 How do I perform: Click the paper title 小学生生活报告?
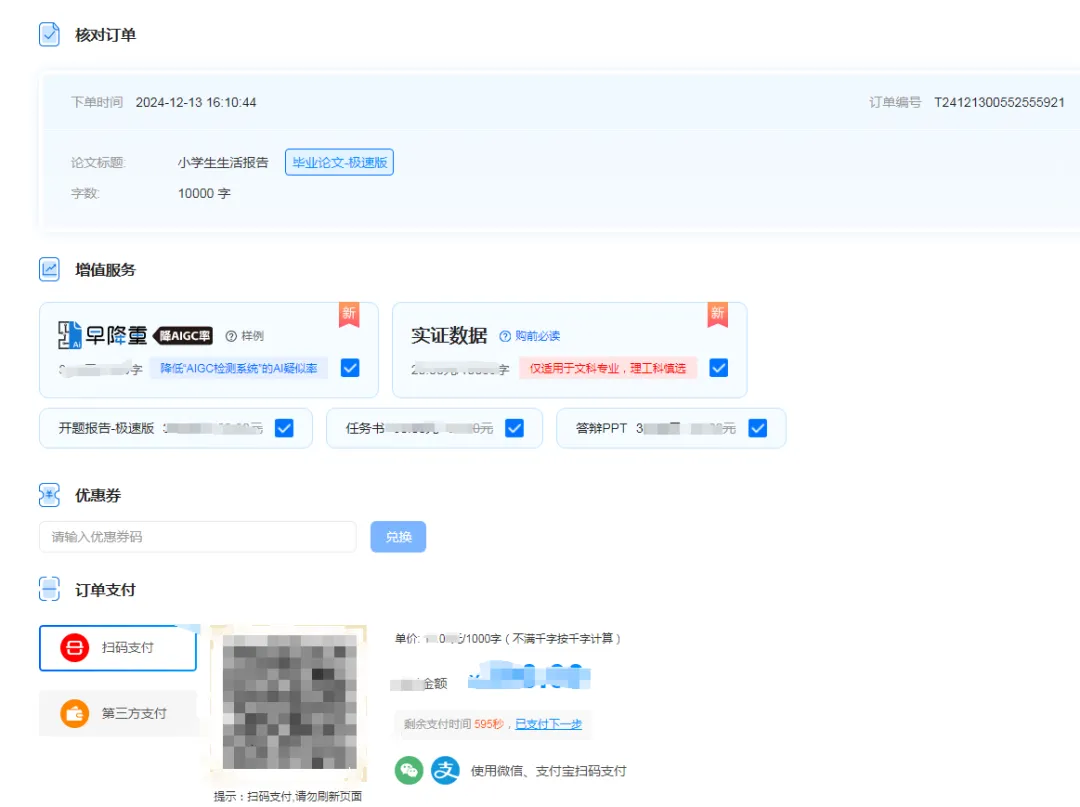(223, 163)
